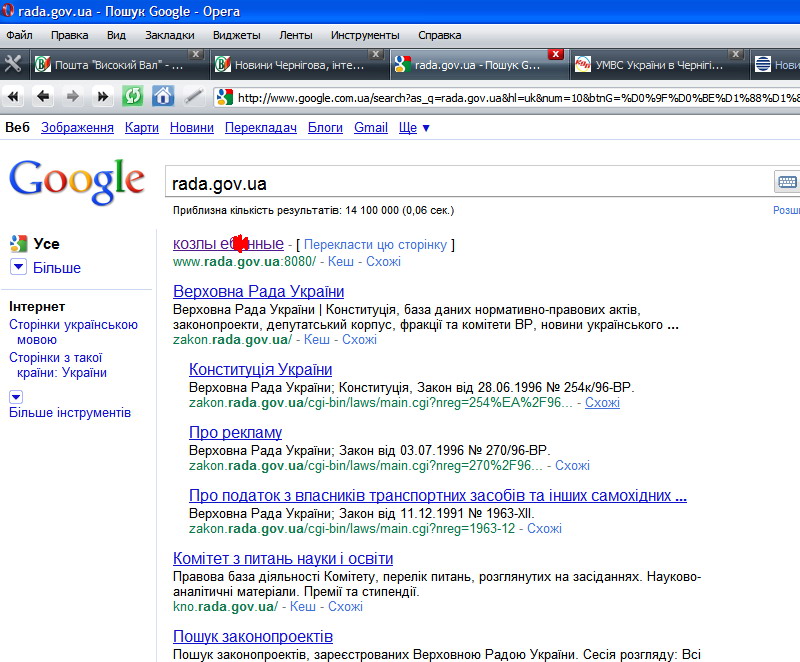Image resolution: width=800 pixels, height=662 pixels.
Task: Open the Закладки menu
Action: (169, 34)
